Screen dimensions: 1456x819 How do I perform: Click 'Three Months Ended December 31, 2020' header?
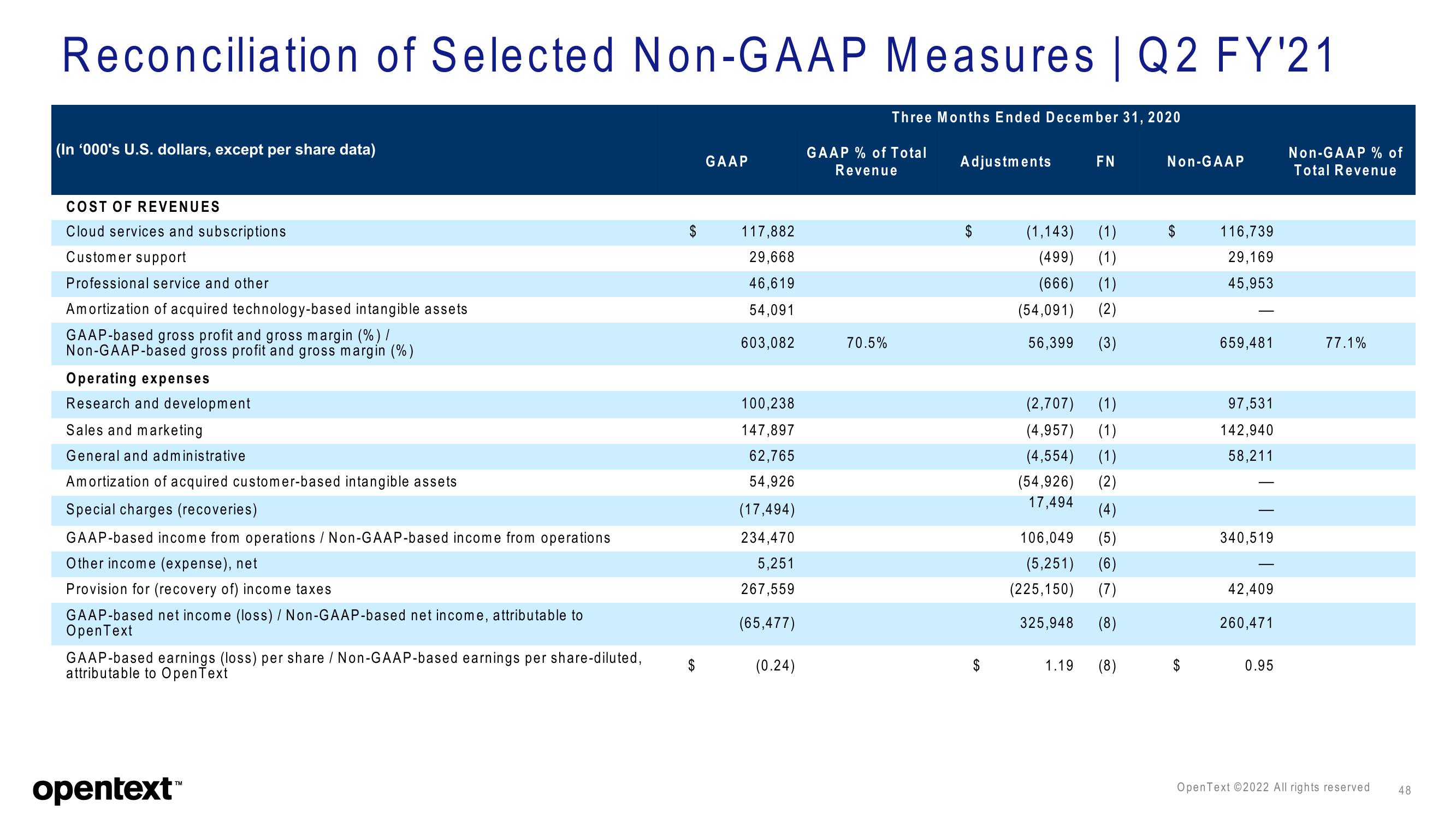[1036, 117]
